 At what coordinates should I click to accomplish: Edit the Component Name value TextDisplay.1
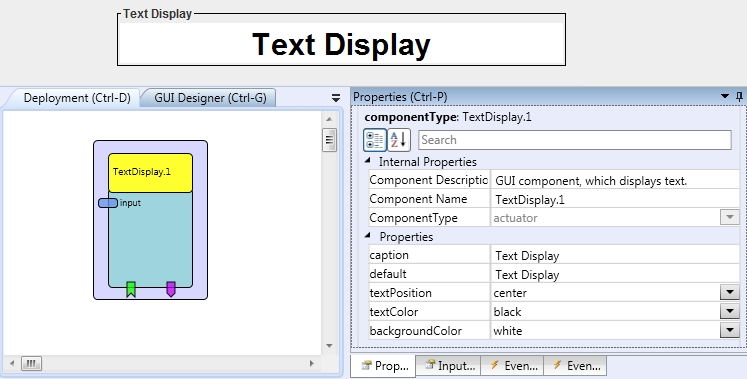pos(615,199)
